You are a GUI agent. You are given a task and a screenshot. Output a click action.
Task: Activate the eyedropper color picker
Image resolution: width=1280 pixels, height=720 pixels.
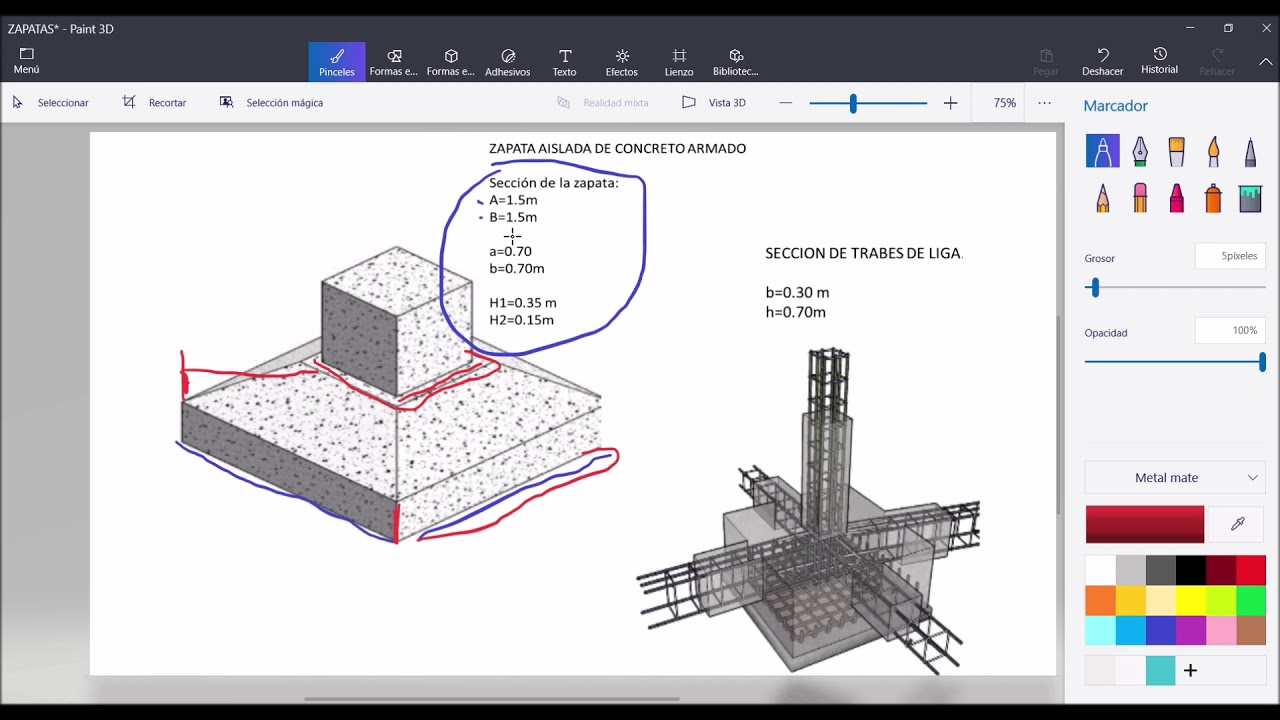[x=1237, y=524]
